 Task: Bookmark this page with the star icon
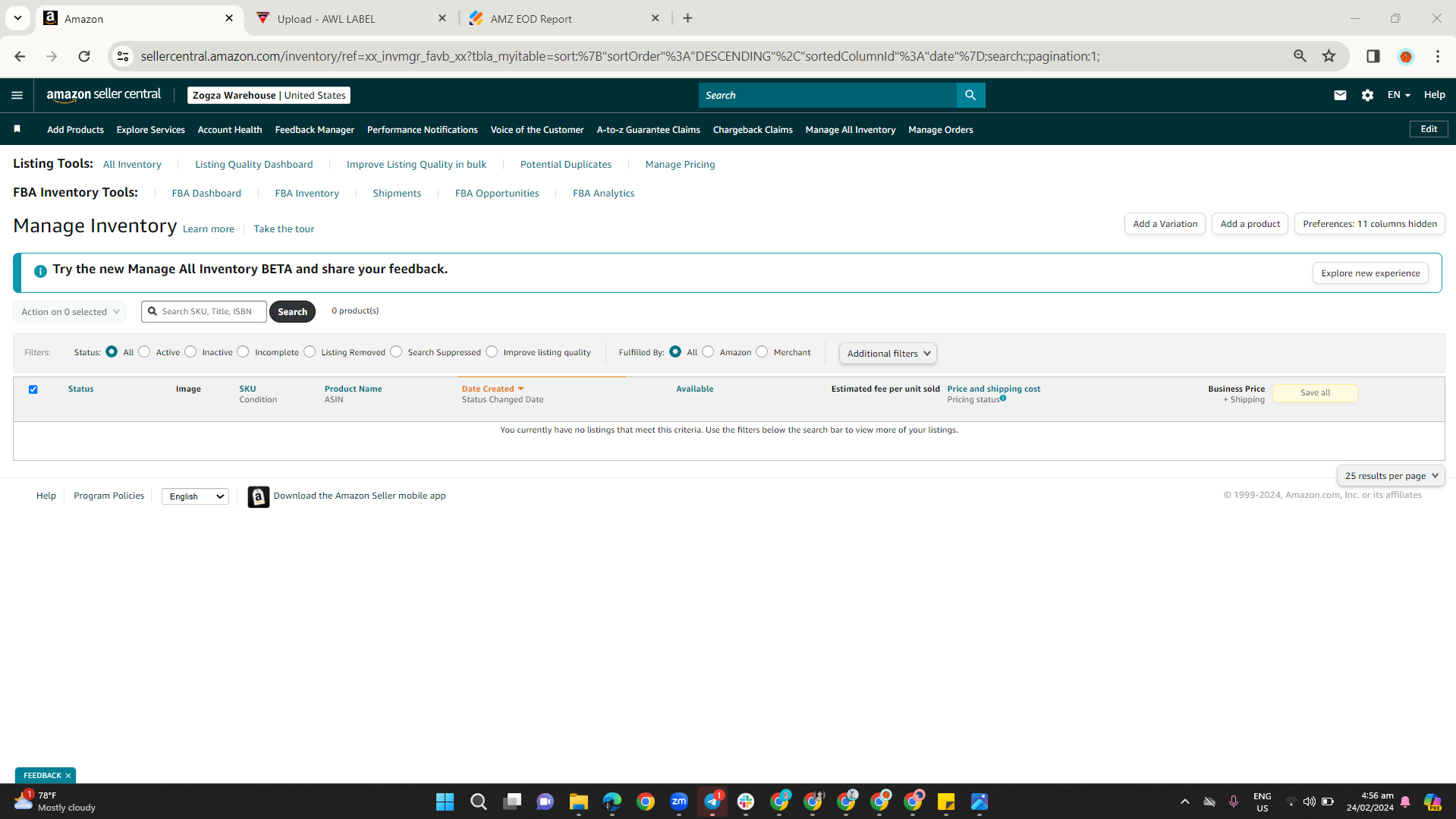click(1329, 56)
